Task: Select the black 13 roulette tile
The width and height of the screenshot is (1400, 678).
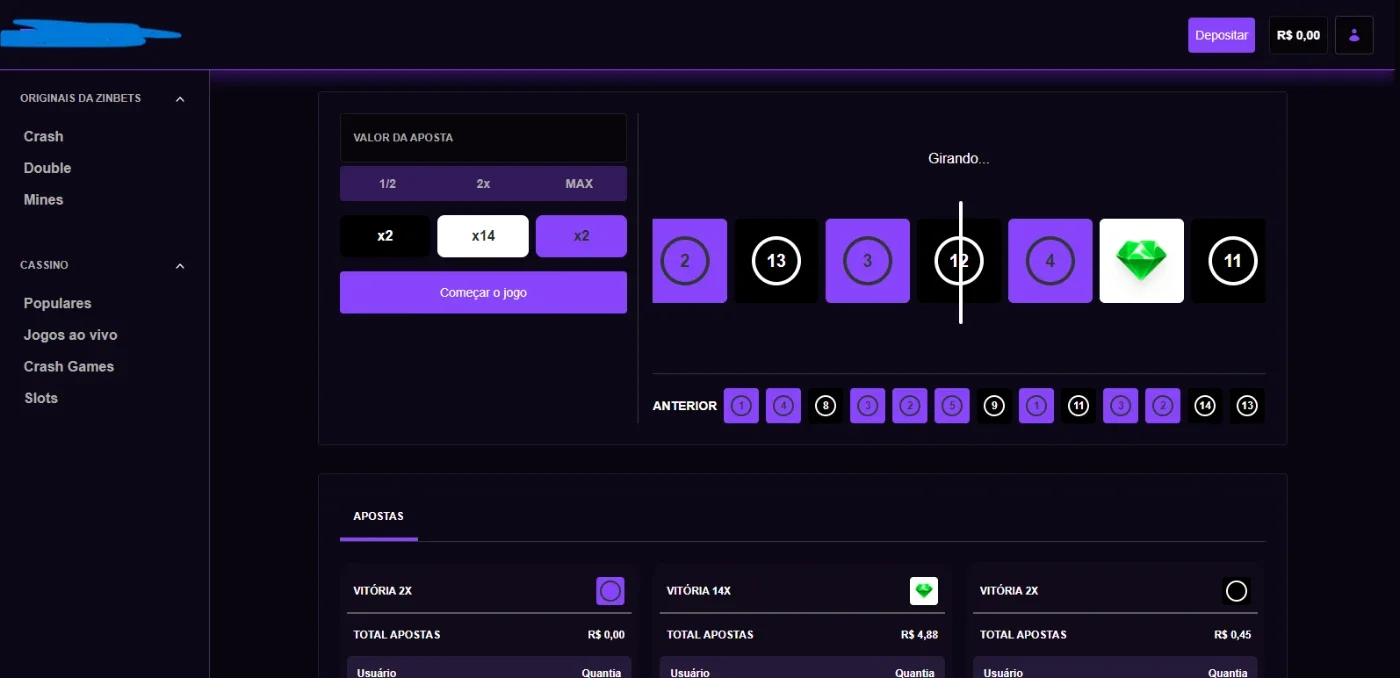Action: (x=776, y=261)
